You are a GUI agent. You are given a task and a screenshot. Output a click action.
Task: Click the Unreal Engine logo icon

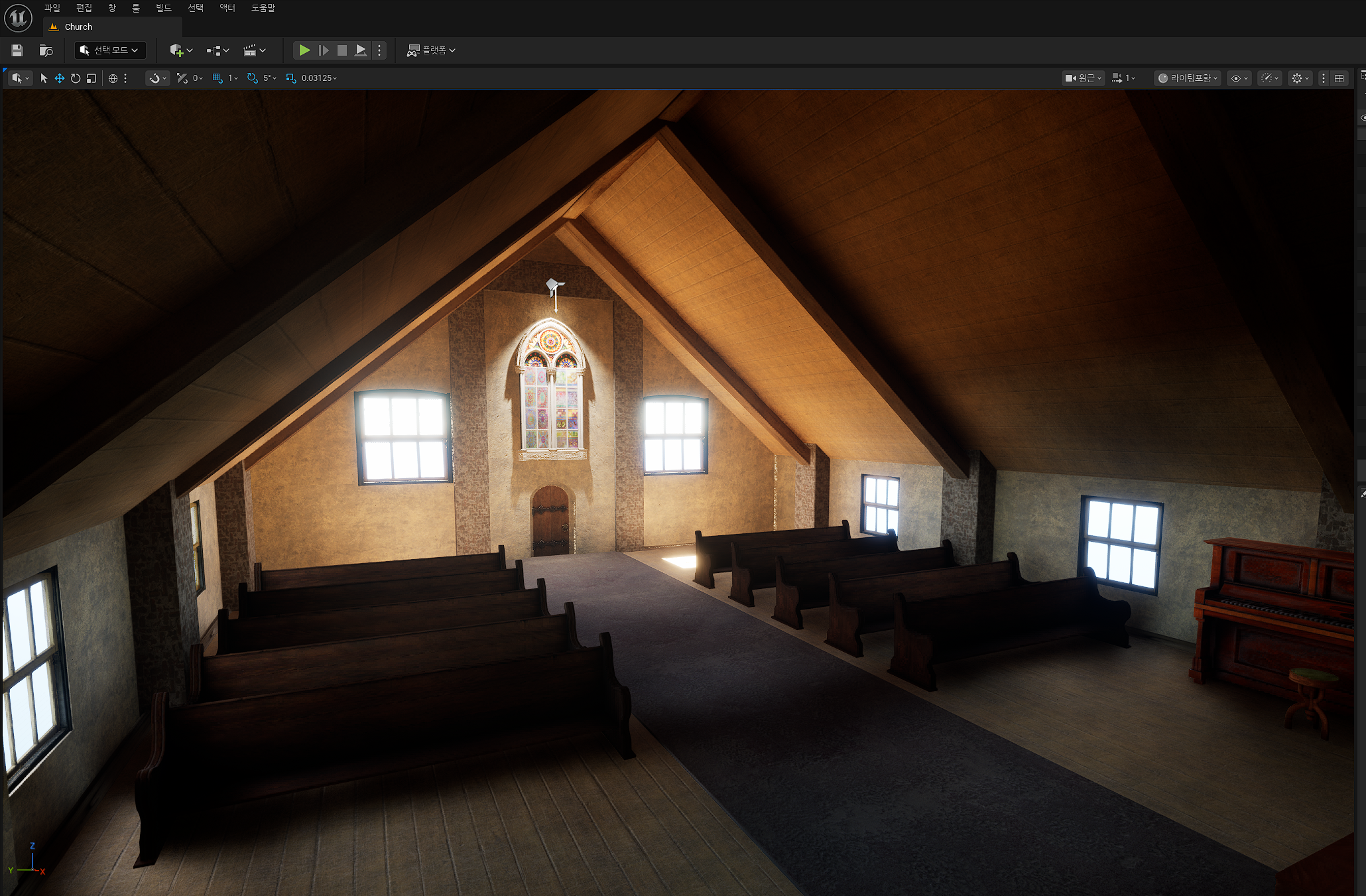coord(18,18)
